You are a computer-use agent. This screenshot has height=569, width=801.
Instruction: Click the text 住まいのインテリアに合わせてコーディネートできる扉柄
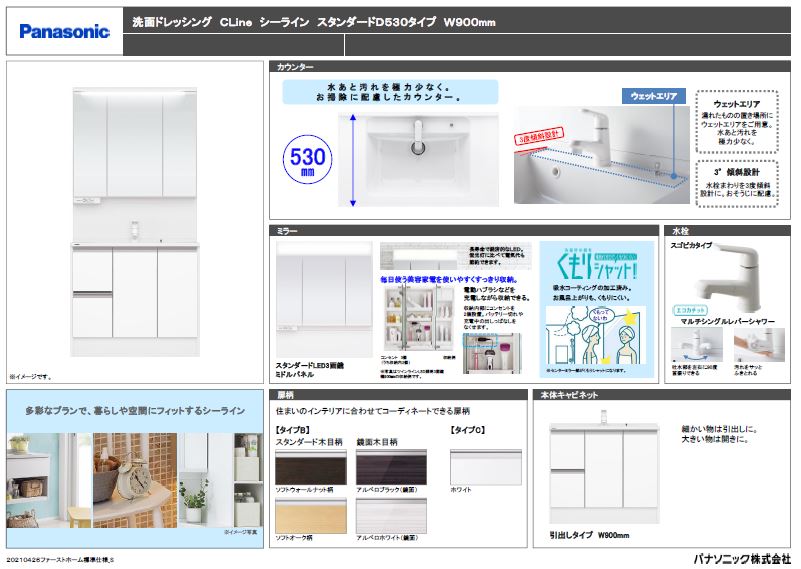[x=372, y=411]
